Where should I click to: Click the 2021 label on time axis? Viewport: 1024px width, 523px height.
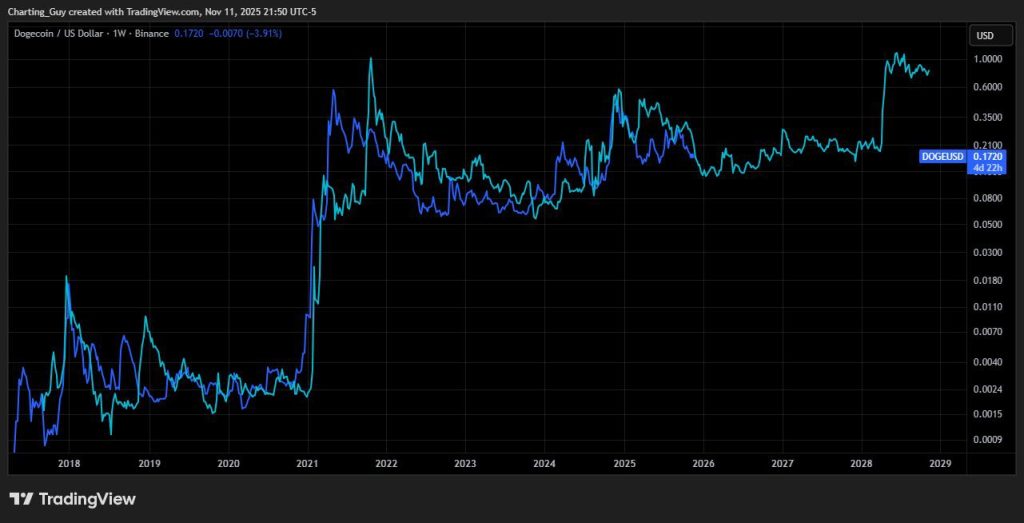point(307,463)
